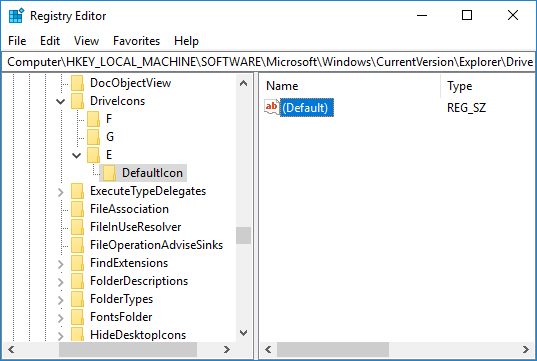Collapse the E key
The height and width of the screenshot is (361, 537).
[77, 155]
